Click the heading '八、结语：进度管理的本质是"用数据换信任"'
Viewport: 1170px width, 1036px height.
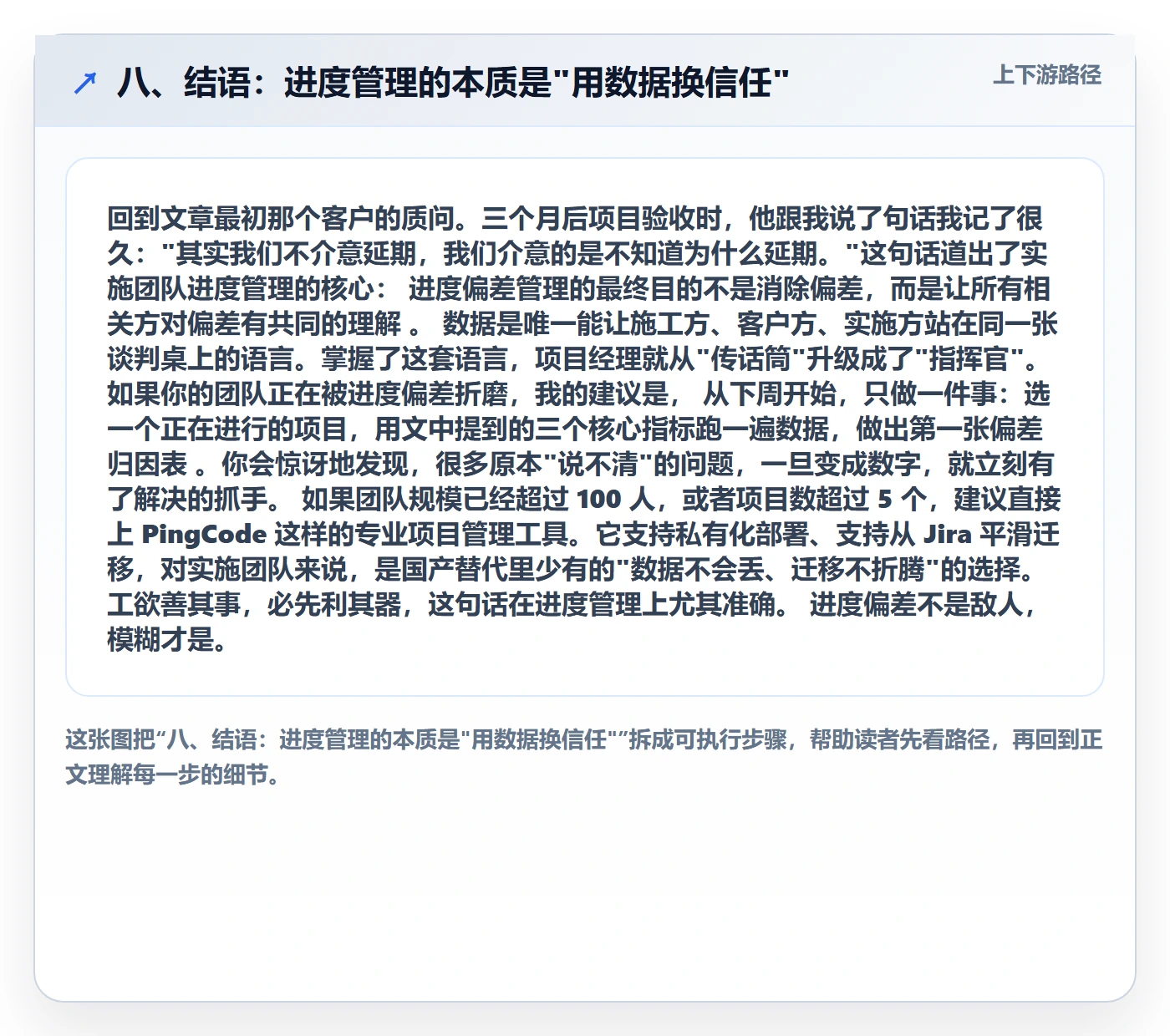tap(453, 83)
